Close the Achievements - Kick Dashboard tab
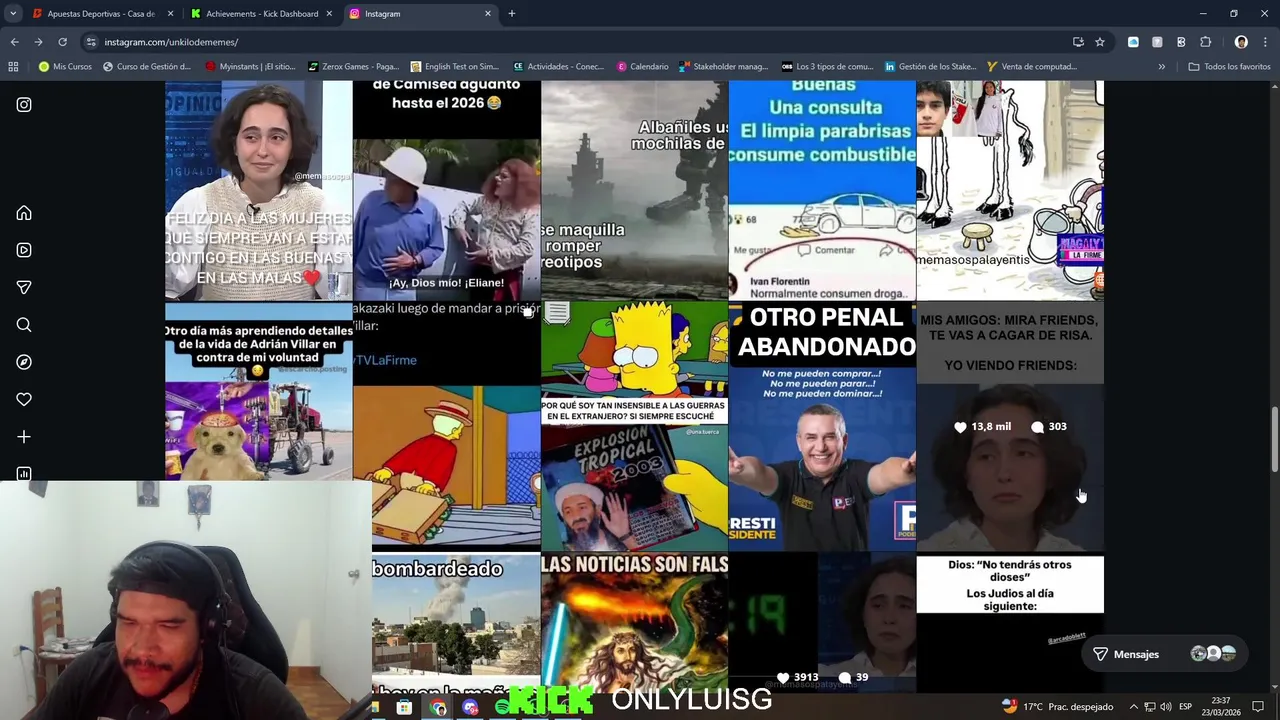 tap(329, 14)
